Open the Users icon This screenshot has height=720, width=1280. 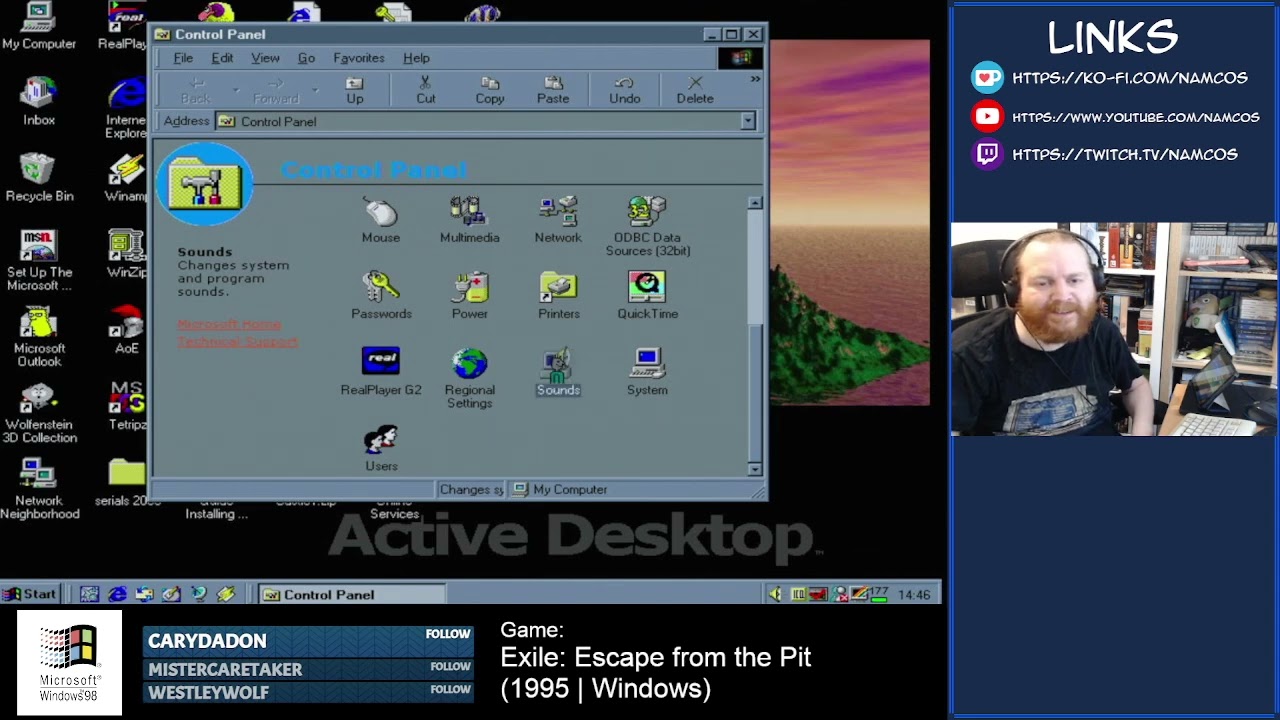(x=381, y=448)
